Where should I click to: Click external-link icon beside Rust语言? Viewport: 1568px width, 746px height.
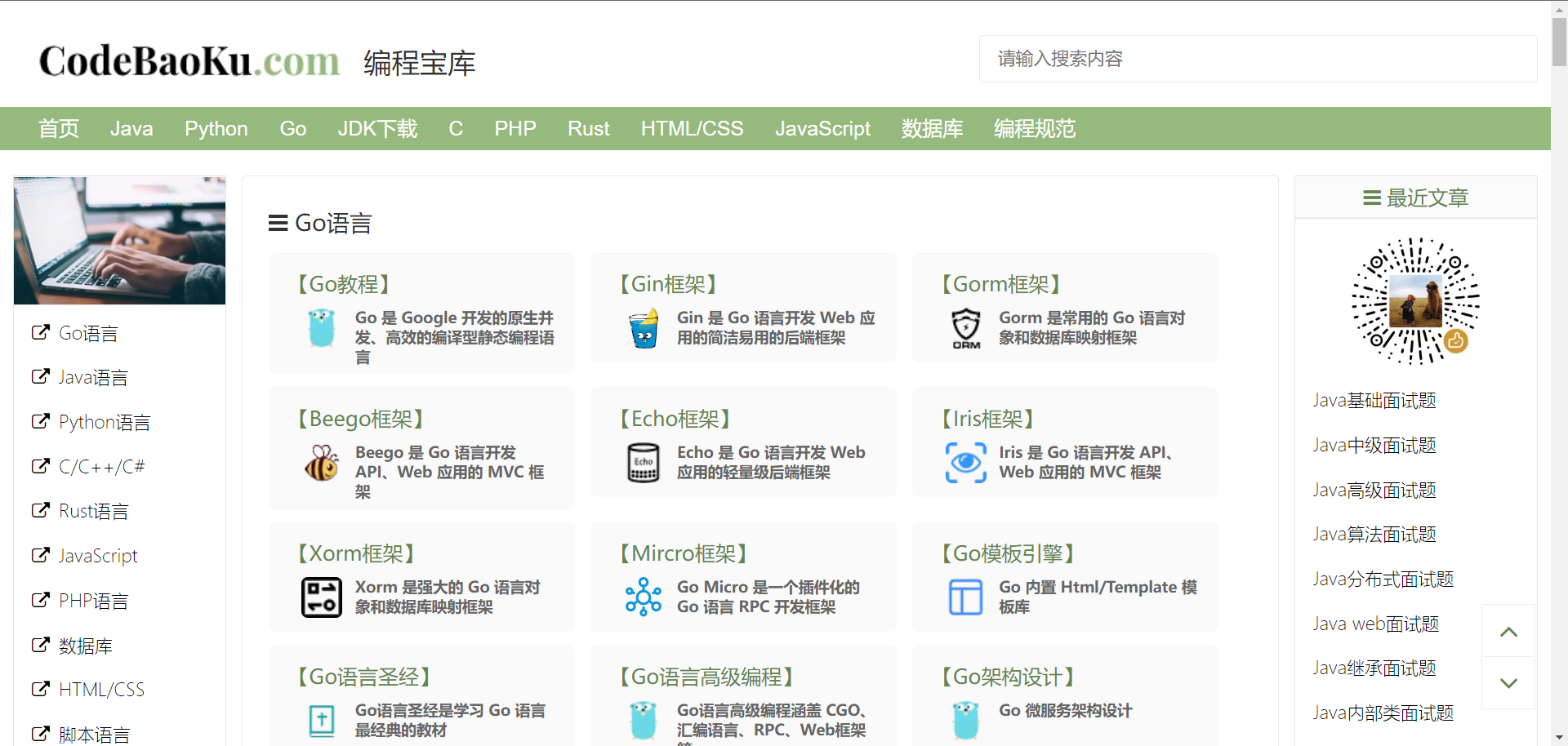[40, 510]
